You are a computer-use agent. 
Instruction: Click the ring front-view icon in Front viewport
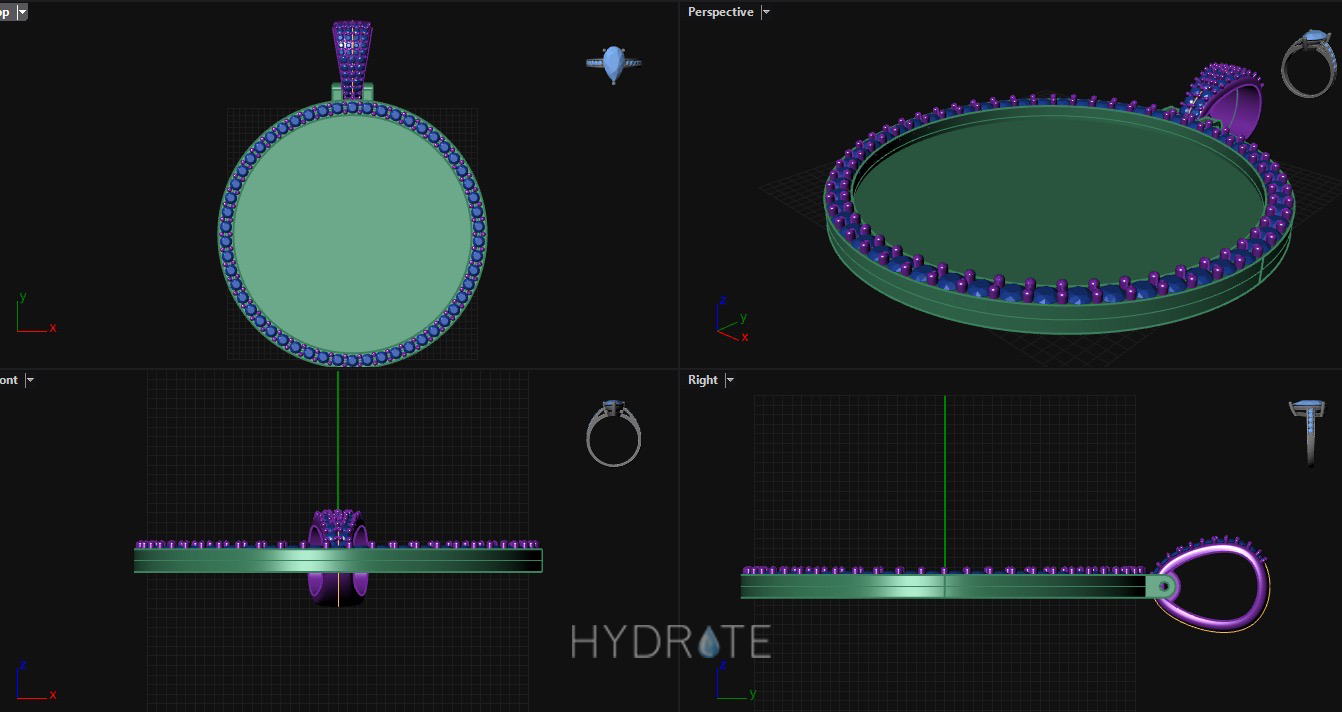(x=613, y=434)
